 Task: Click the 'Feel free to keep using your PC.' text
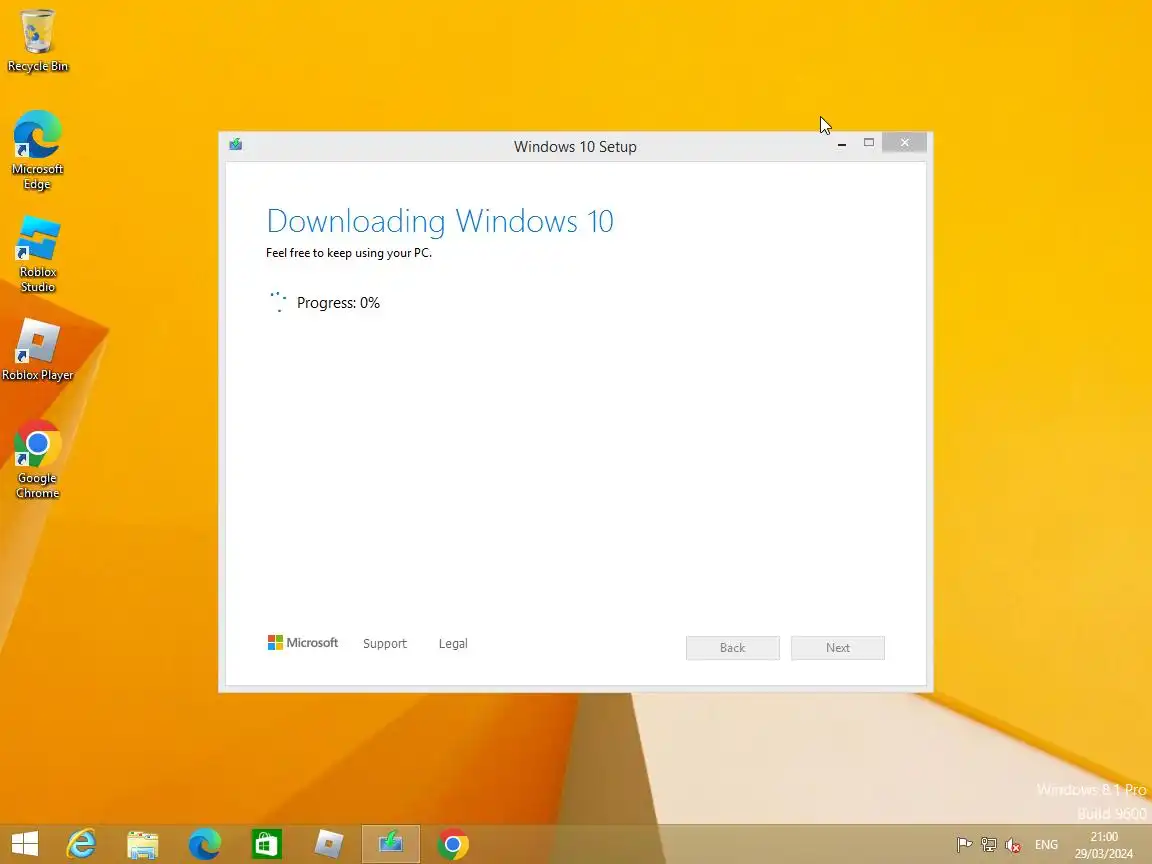[x=349, y=253]
